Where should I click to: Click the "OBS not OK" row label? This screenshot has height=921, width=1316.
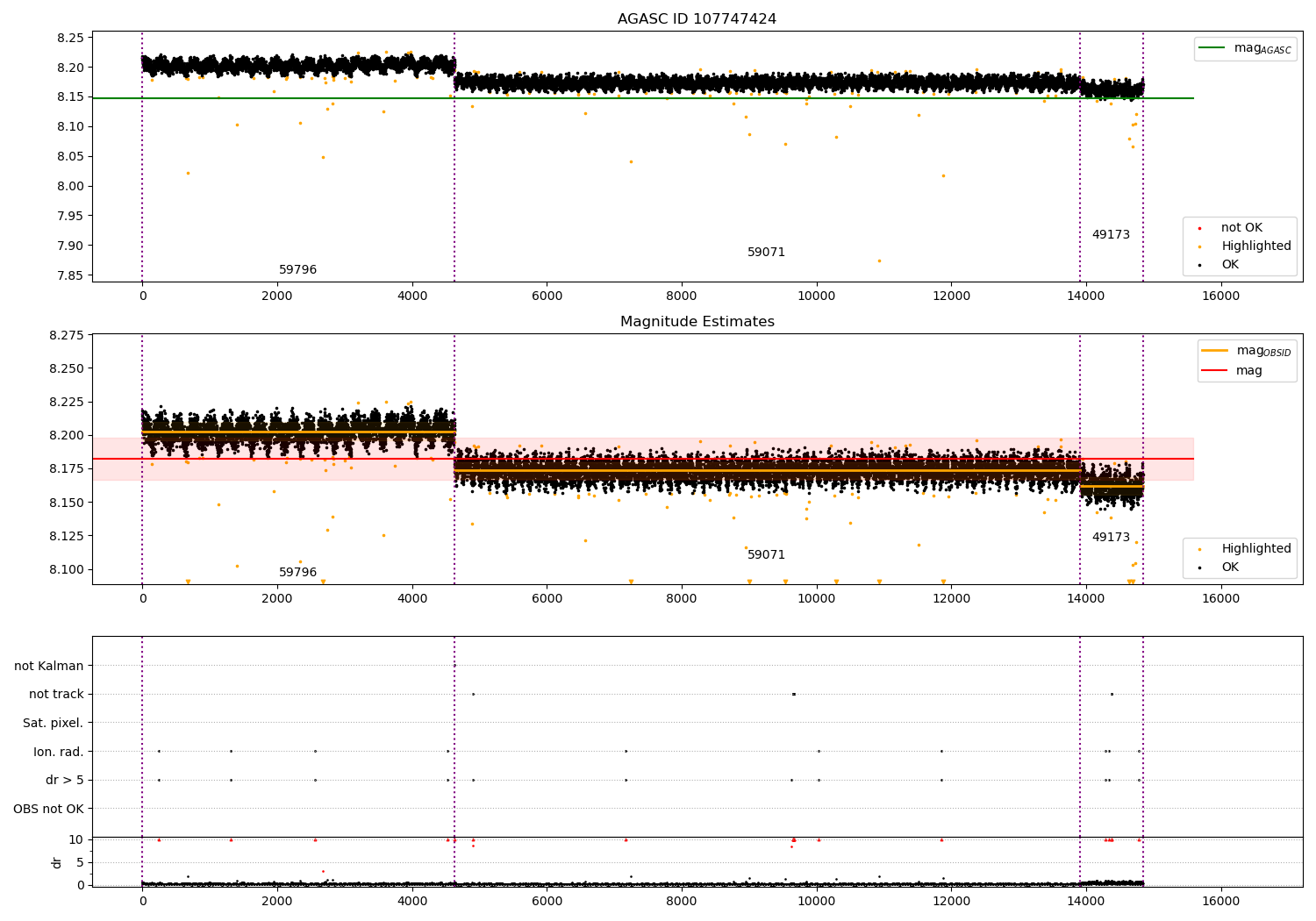(x=49, y=809)
